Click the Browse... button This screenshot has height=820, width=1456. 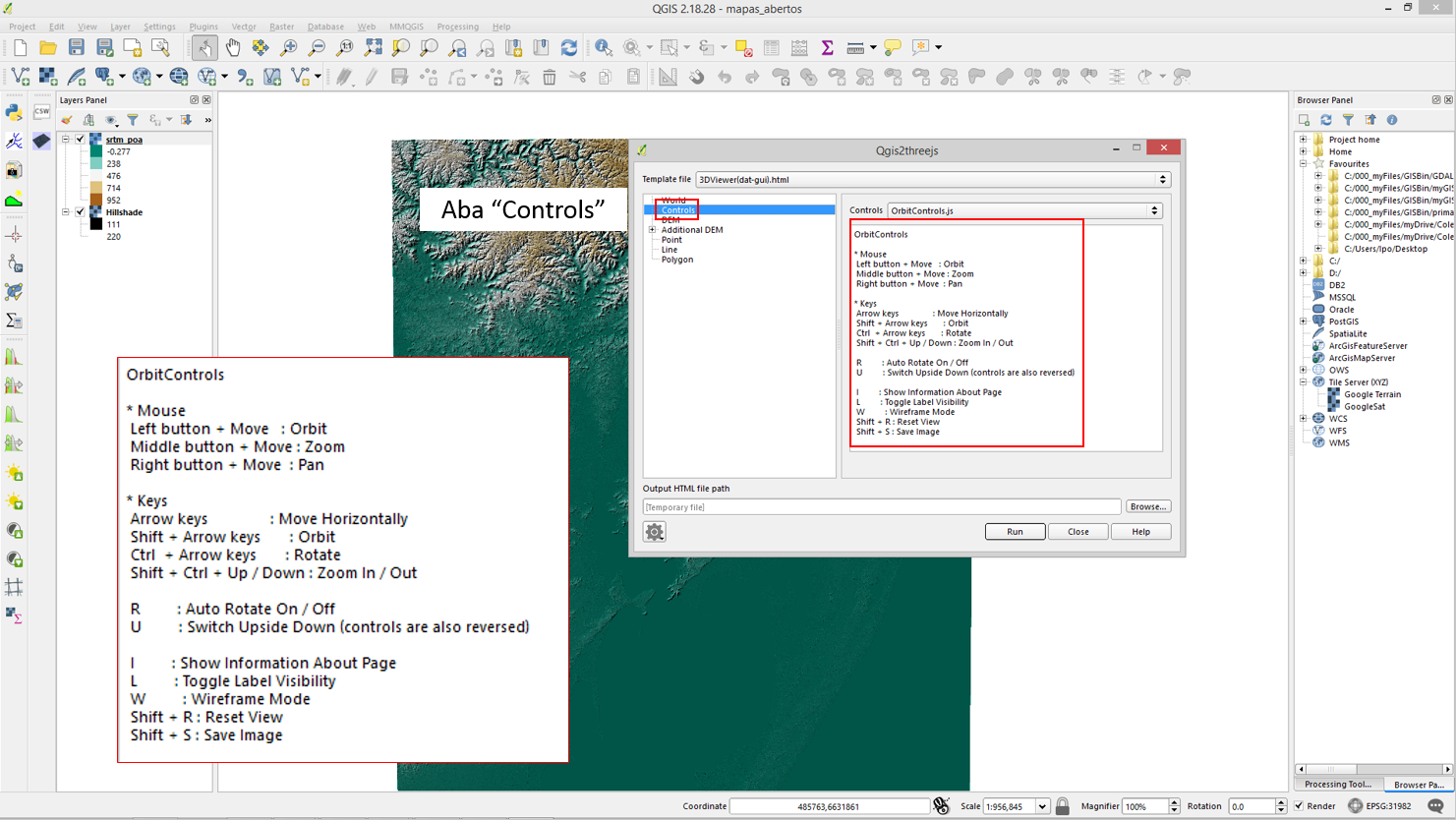(x=1147, y=507)
